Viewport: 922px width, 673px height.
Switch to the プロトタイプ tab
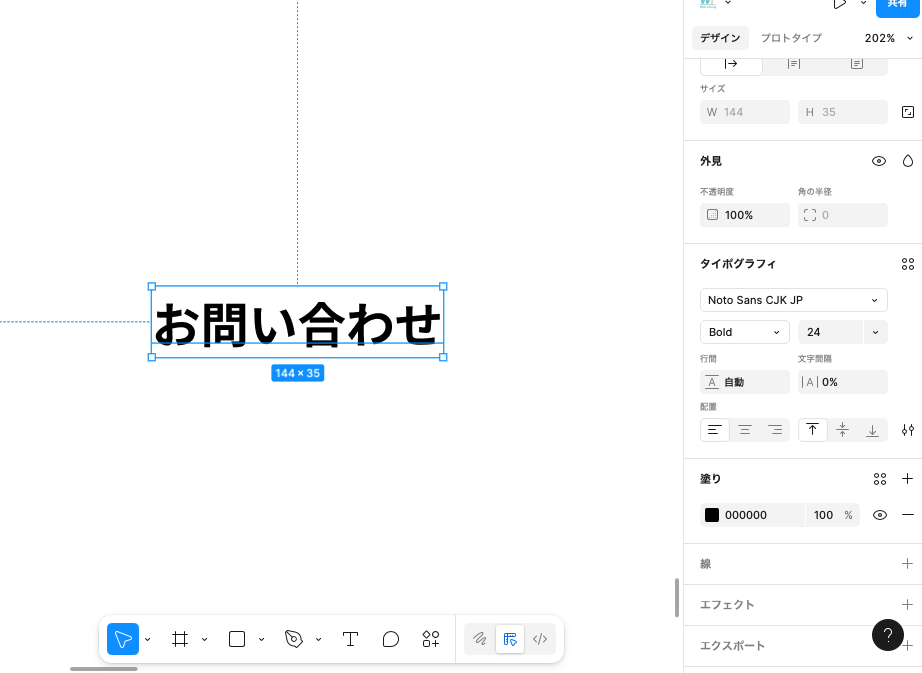click(791, 38)
